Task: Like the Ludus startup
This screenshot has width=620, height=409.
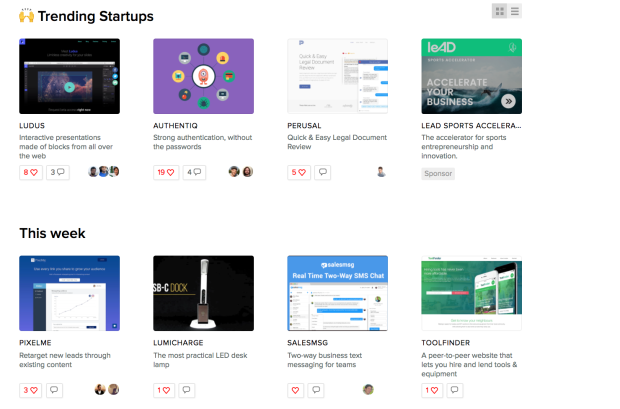Action: 30,172
